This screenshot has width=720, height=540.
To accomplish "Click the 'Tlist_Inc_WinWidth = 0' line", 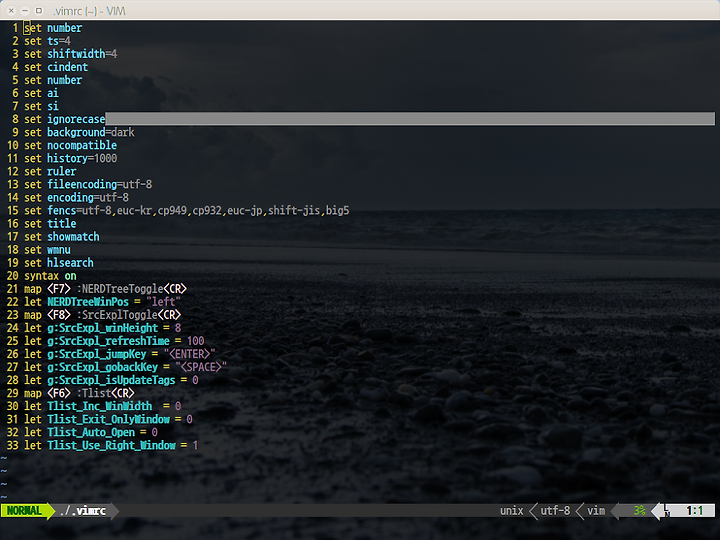I will (102, 406).
